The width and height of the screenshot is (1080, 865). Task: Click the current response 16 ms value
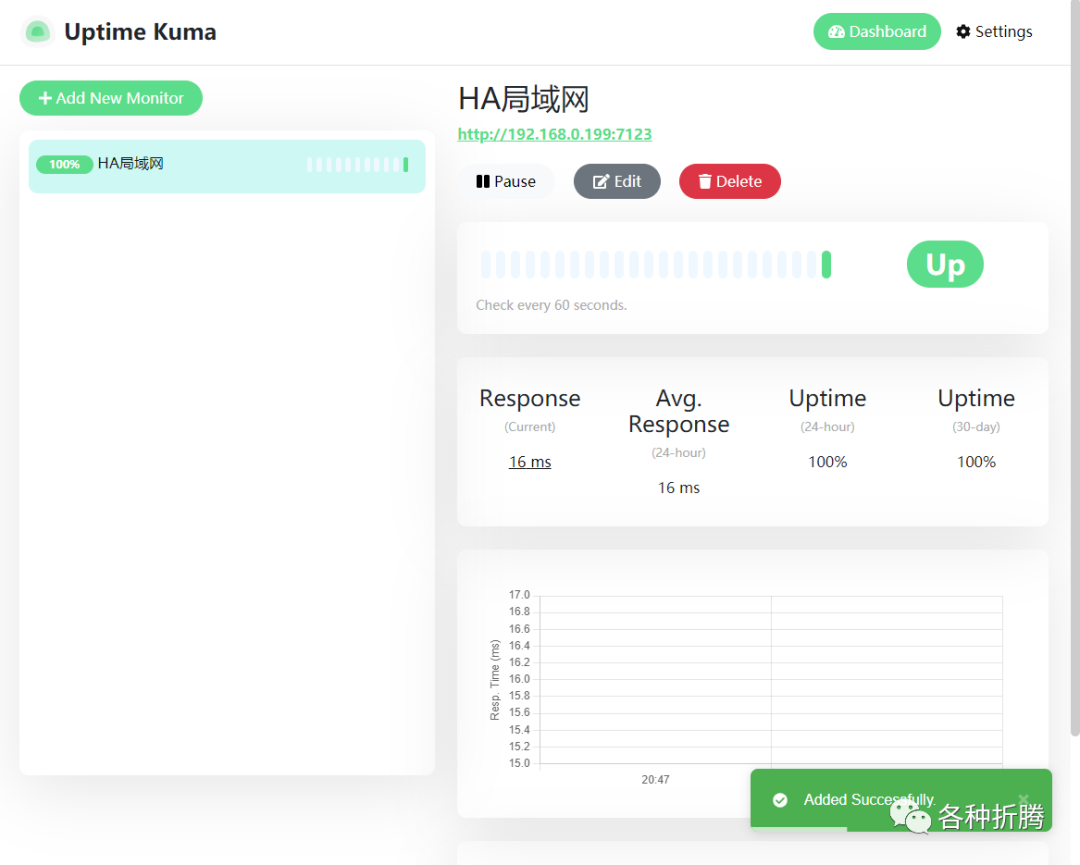pyautogui.click(x=530, y=461)
